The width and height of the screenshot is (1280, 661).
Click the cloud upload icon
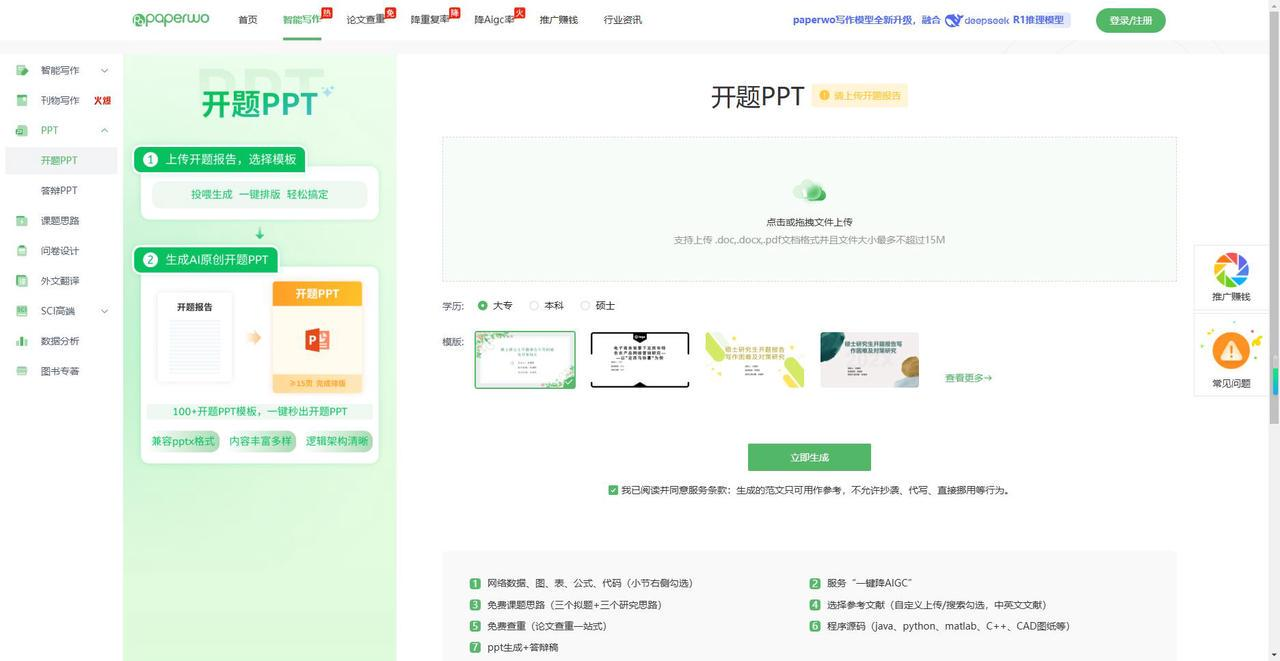tap(809, 191)
